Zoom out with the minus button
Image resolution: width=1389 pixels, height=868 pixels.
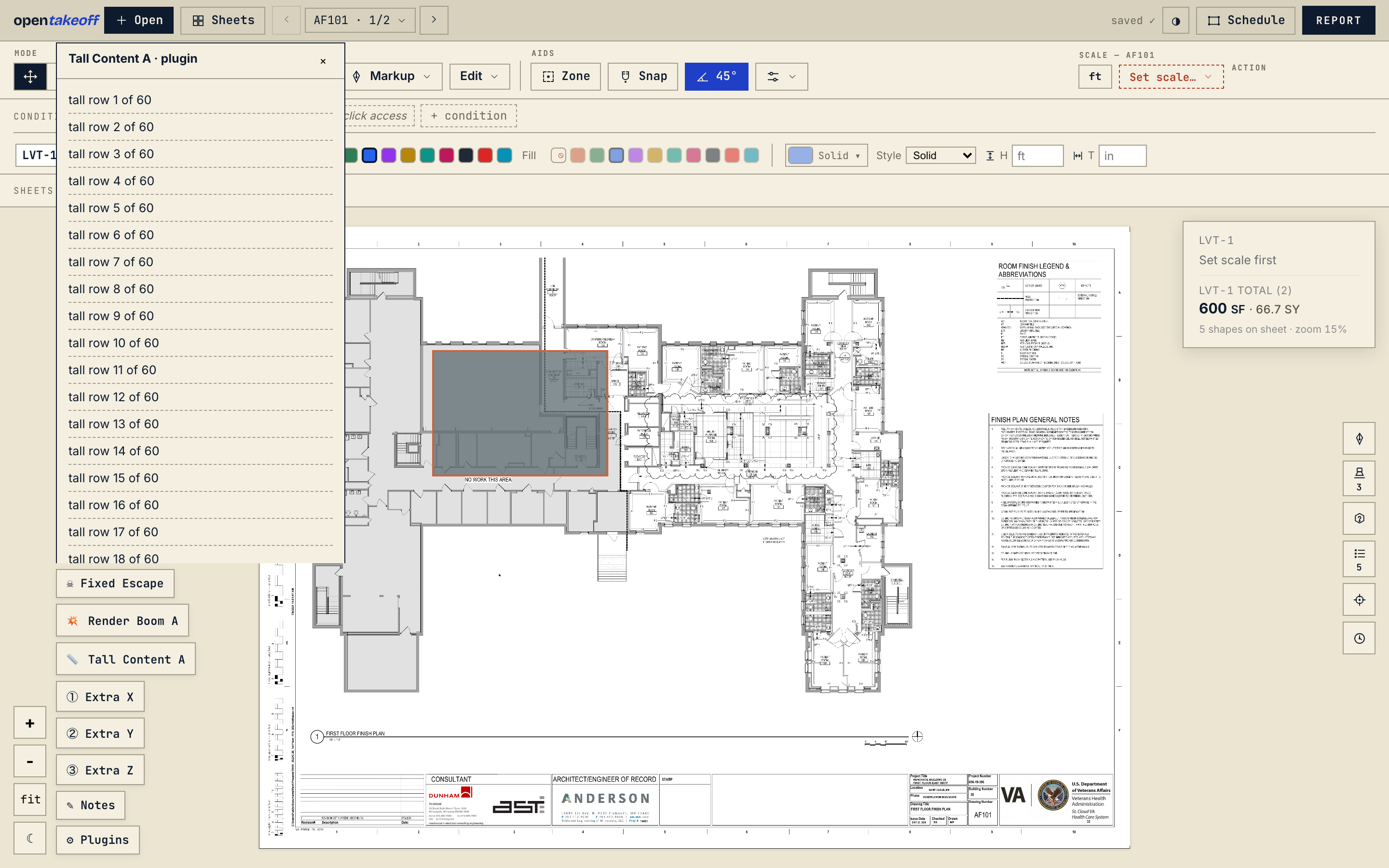coord(30,761)
